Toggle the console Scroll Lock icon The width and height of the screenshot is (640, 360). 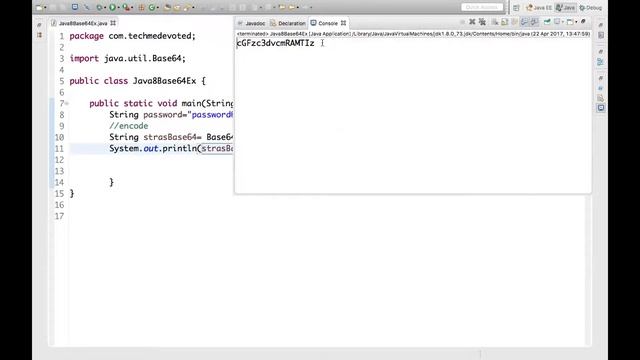(505, 22)
